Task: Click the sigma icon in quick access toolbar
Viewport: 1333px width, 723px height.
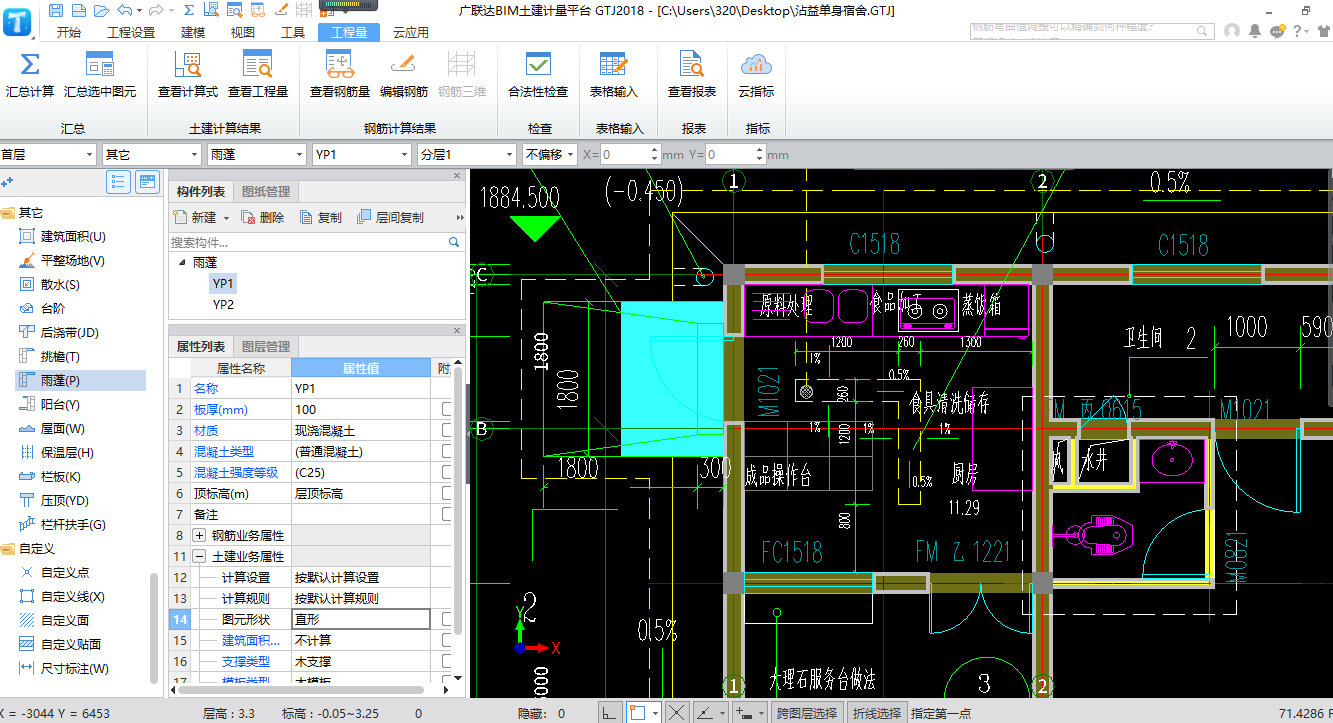Action: [x=190, y=10]
